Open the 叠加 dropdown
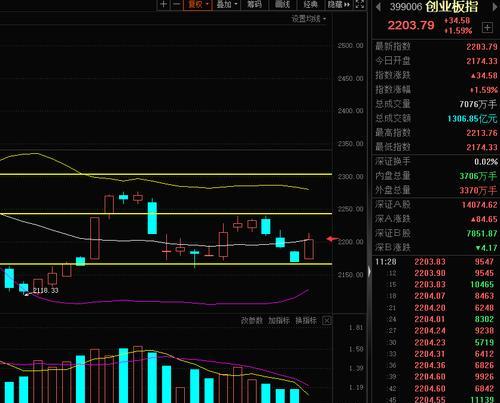 point(227,5)
